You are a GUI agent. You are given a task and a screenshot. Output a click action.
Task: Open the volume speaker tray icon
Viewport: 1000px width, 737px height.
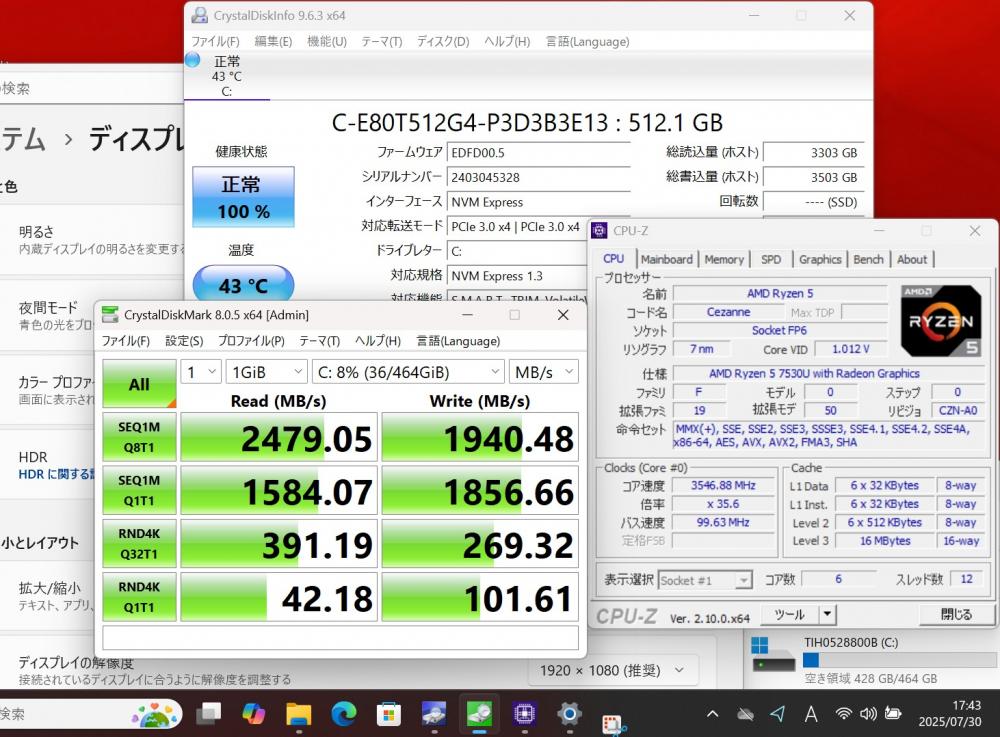(x=868, y=713)
